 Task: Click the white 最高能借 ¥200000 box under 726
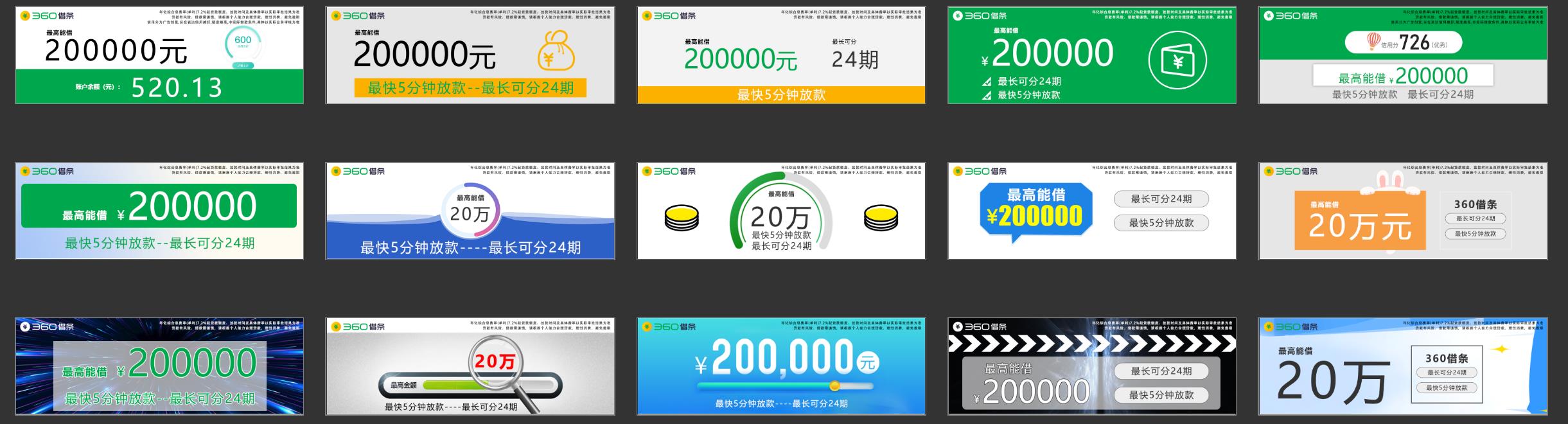tap(1403, 76)
